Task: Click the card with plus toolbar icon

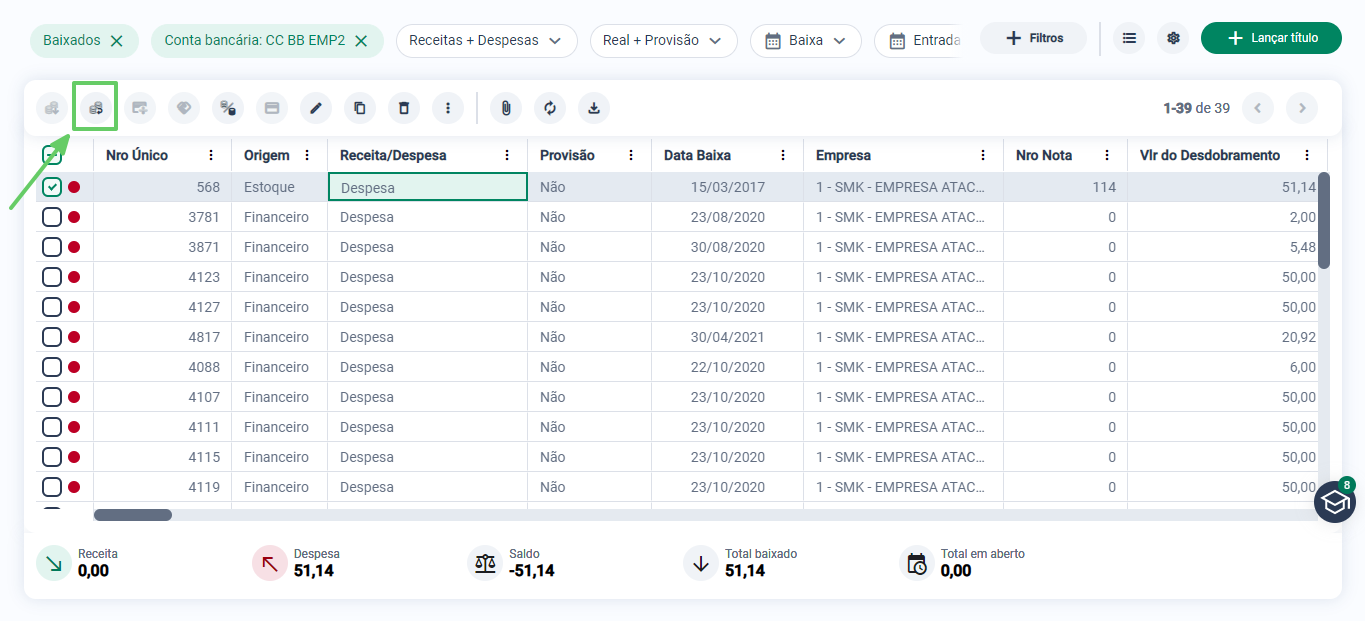Action: (x=140, y=108)
